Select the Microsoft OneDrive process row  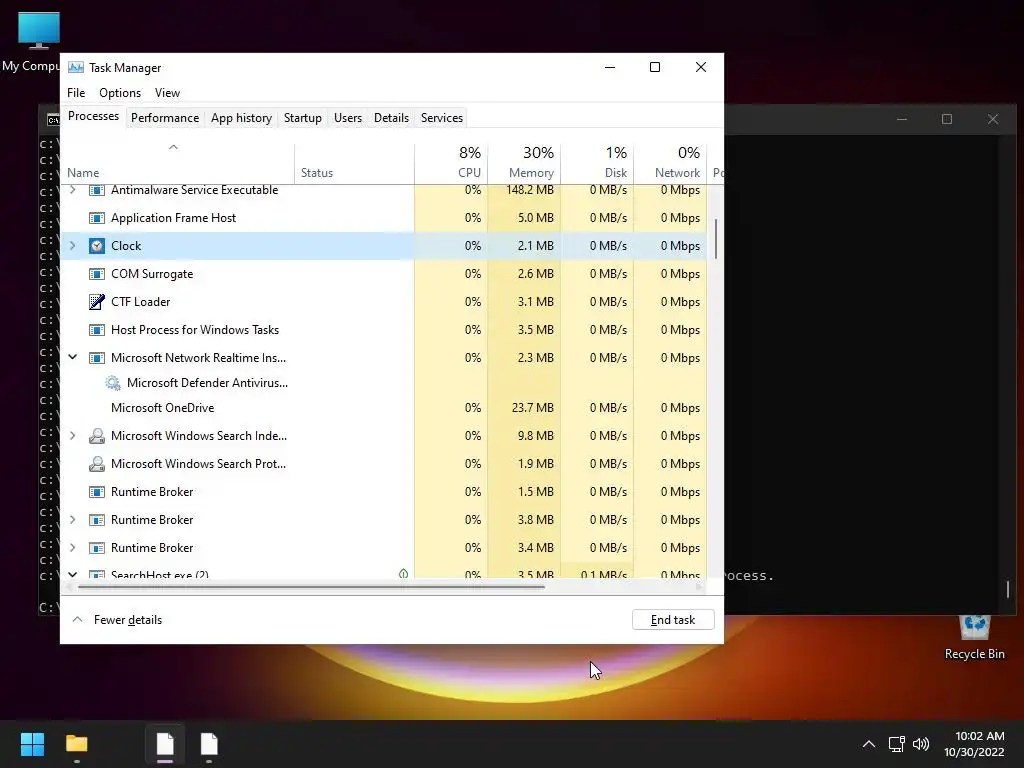point(383,408)
